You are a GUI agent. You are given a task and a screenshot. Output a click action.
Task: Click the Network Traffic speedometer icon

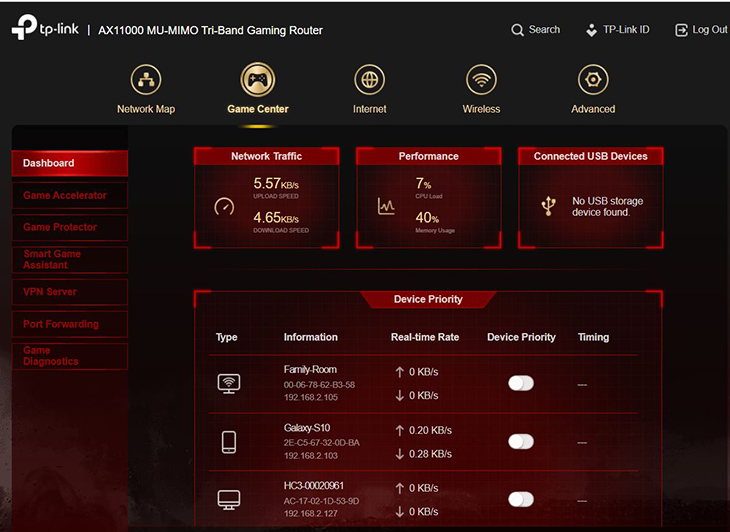(x=224, y=207)
